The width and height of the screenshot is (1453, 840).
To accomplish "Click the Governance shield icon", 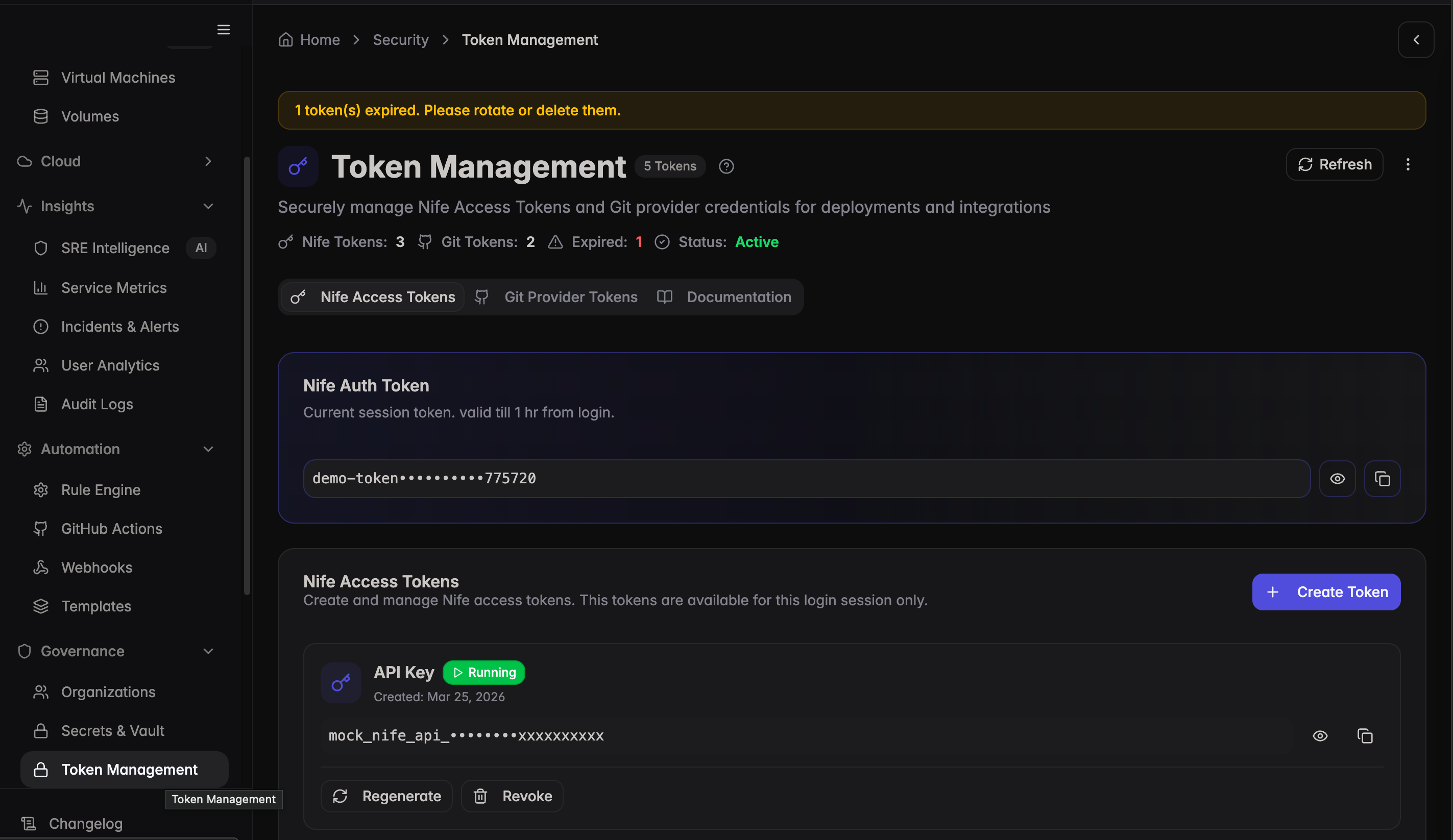I will (24, 651).
